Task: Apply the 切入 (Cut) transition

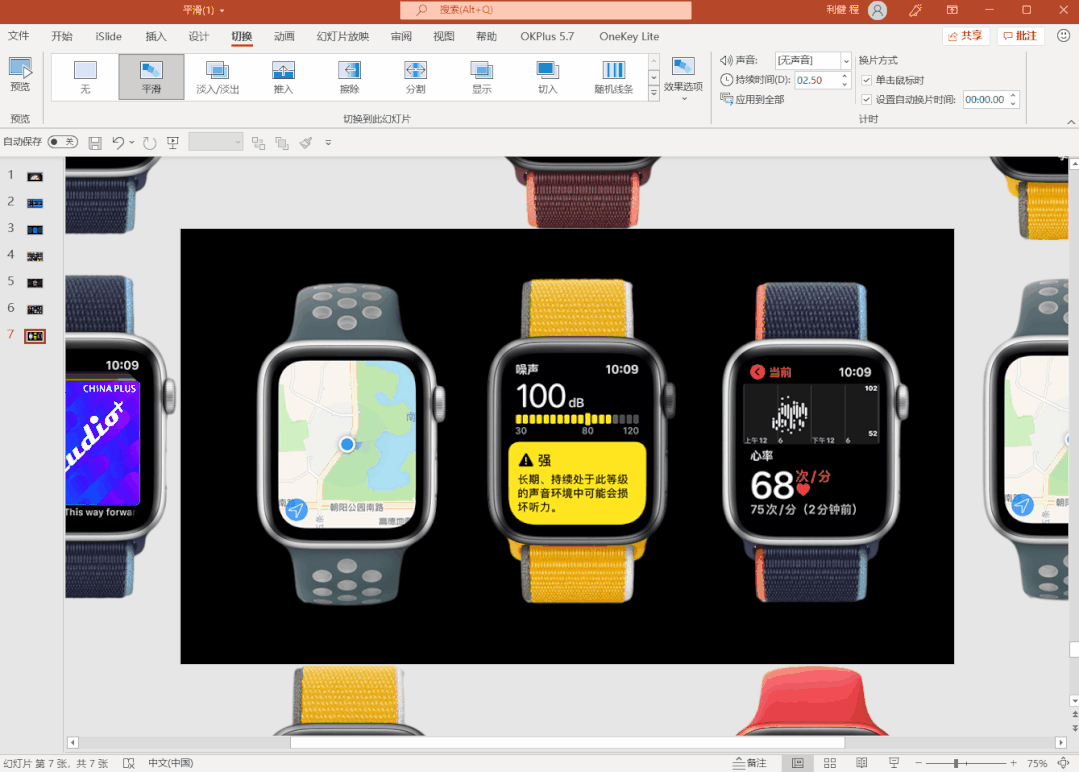Action: coord(548,77)
